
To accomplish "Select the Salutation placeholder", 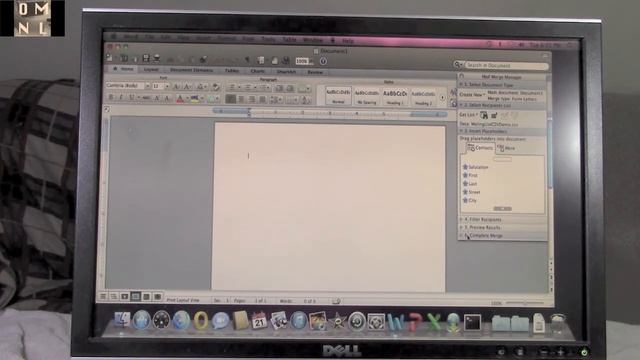I will [476, 167].
